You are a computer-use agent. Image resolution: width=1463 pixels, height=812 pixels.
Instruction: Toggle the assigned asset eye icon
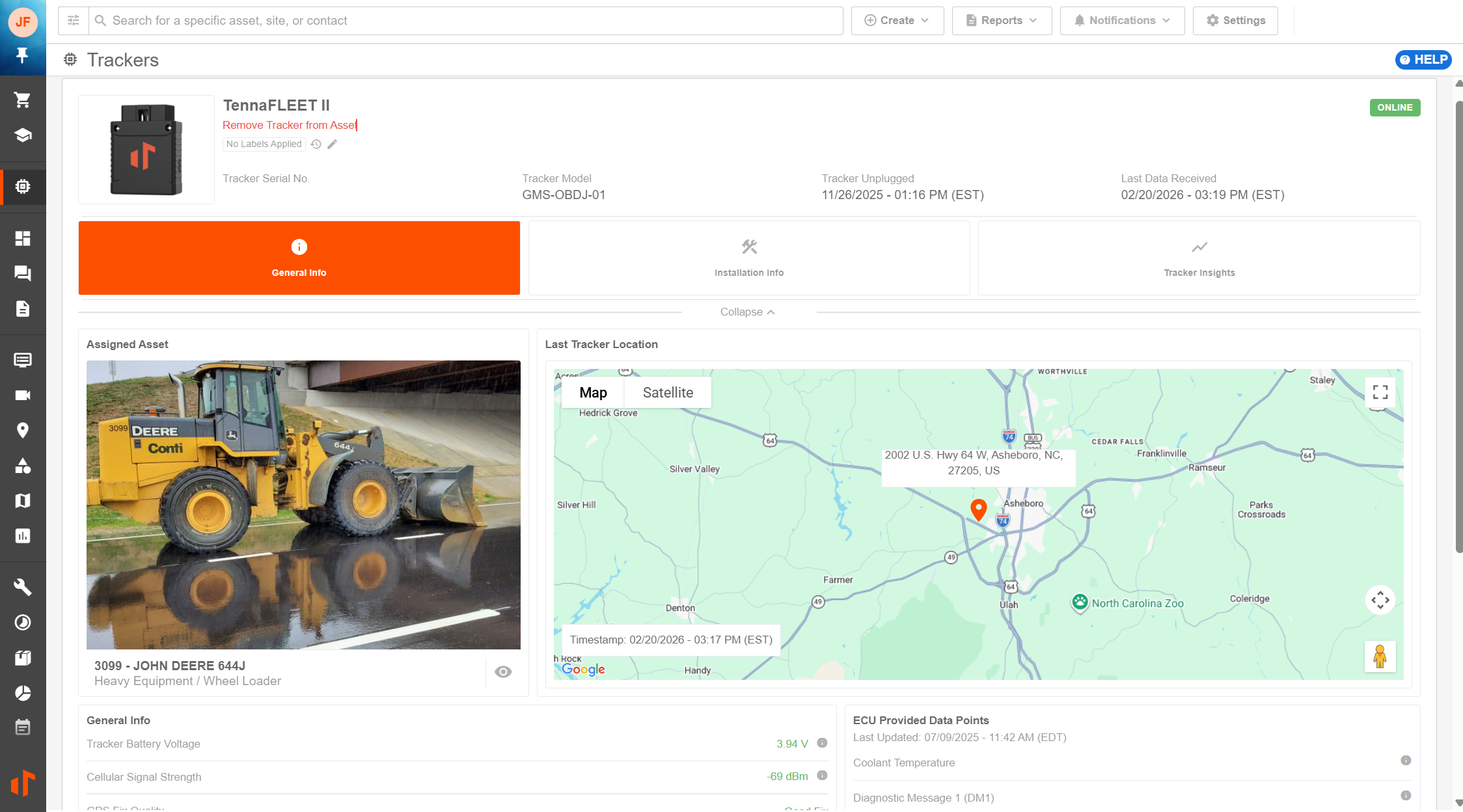point(503,672)
